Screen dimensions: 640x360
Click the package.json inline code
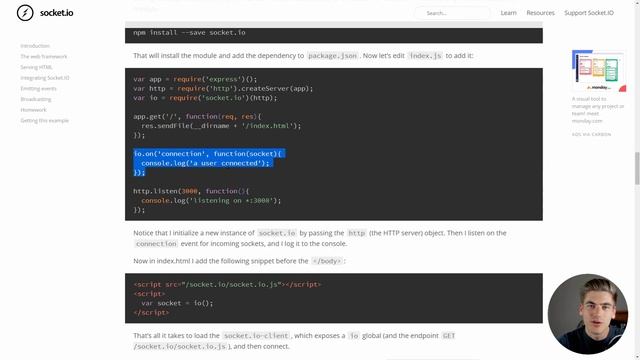click(332, 56)
